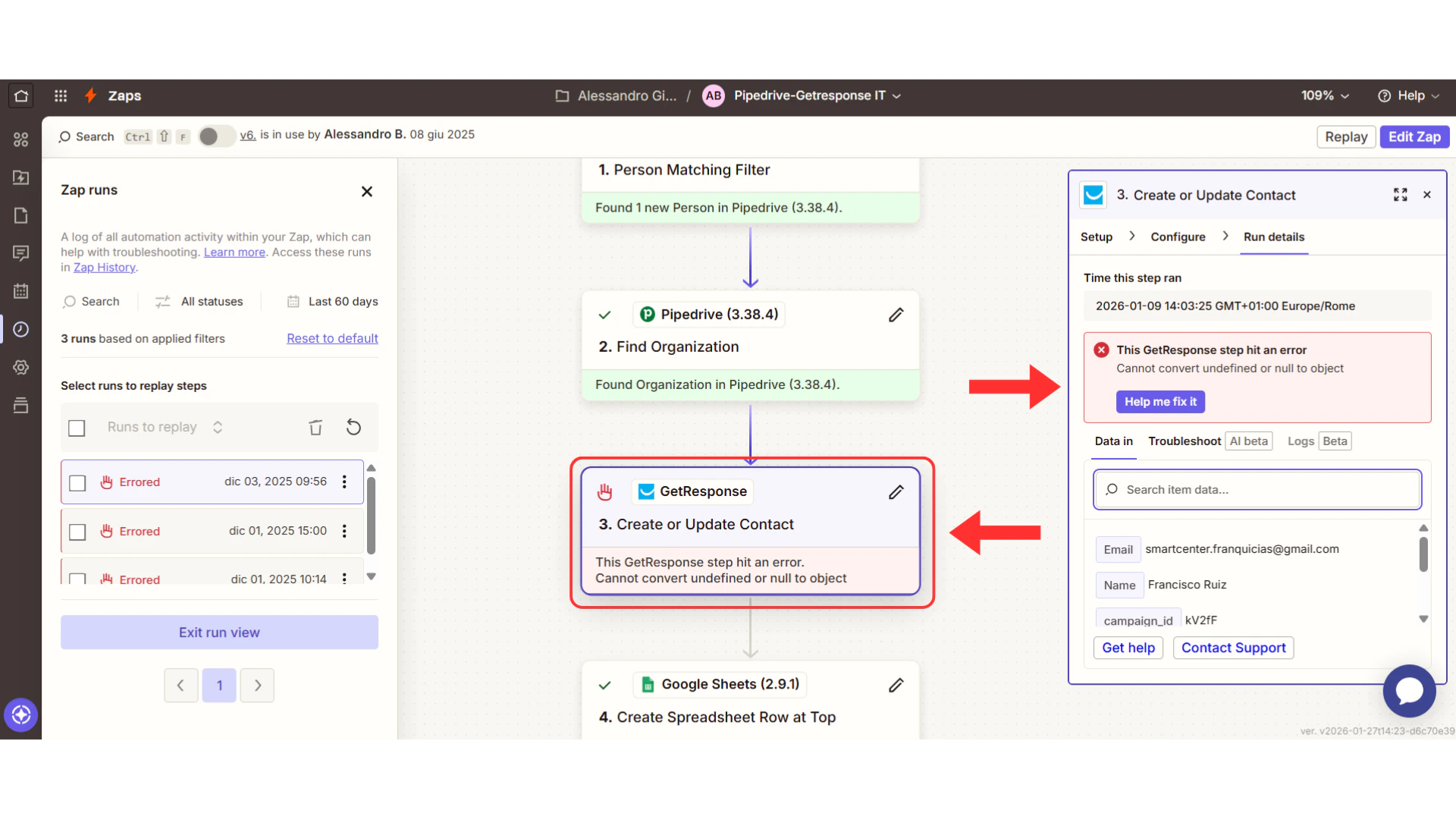Image resolution: width=1456 pixels, height=819 pixels.
Task: Follow the Reset to default link
Action: coord(332,338)
